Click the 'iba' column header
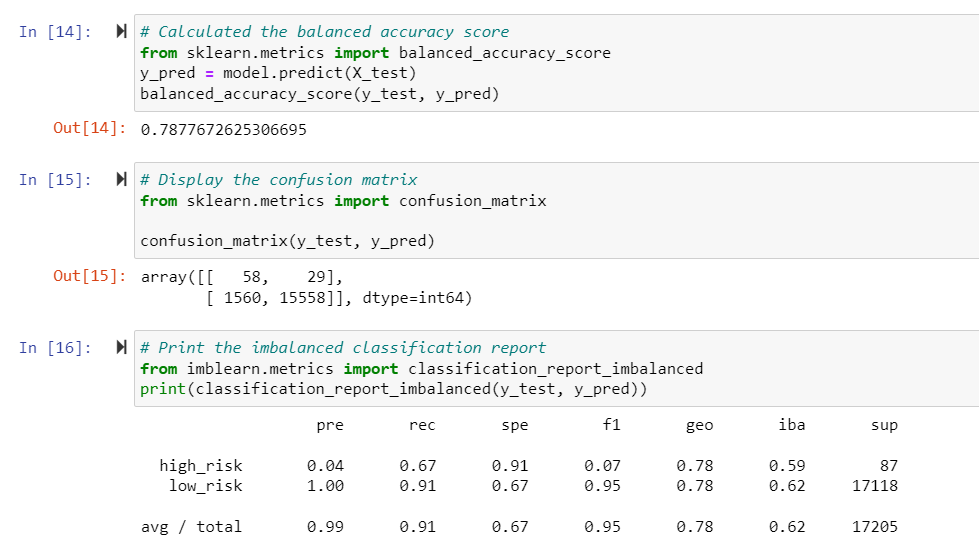The width and height of the screenshot is (979, 559). click(792, 425)
